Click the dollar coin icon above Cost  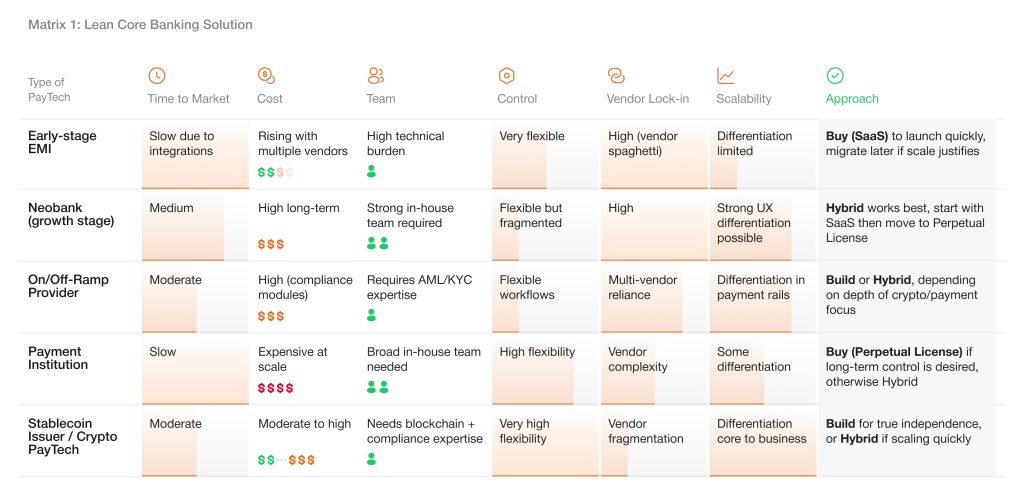(x=266, y=75)
